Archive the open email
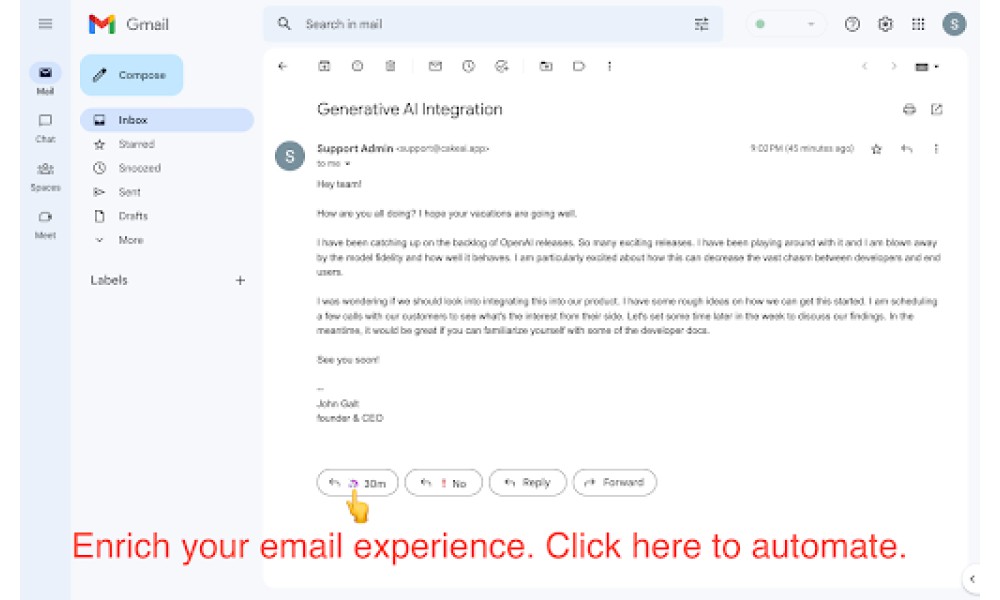Screen dimensions: 1000x600 pyautogui.click(x=324, y=66)
